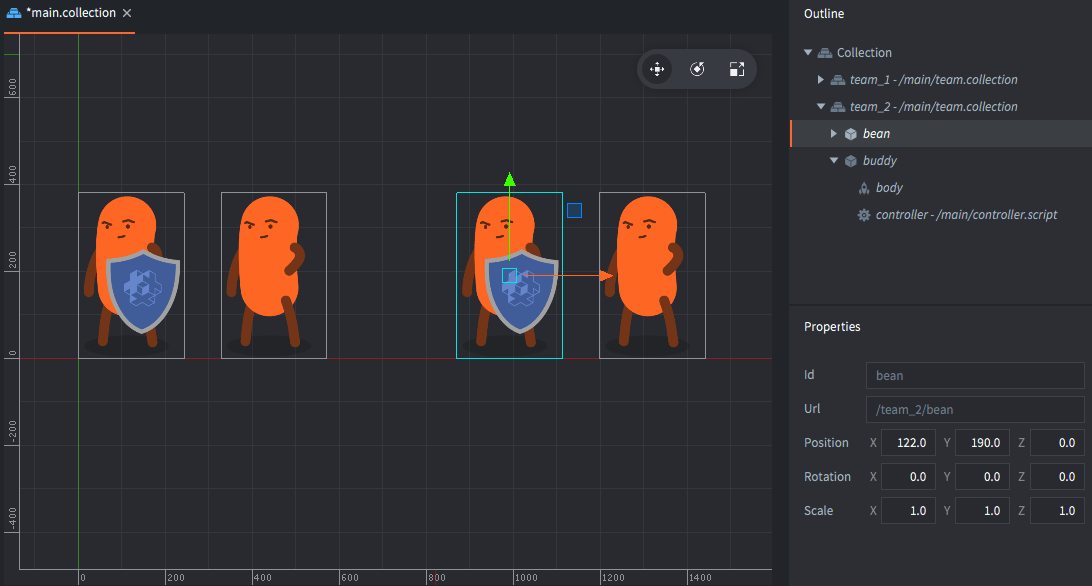Click the Position X input field

(908, 443)
